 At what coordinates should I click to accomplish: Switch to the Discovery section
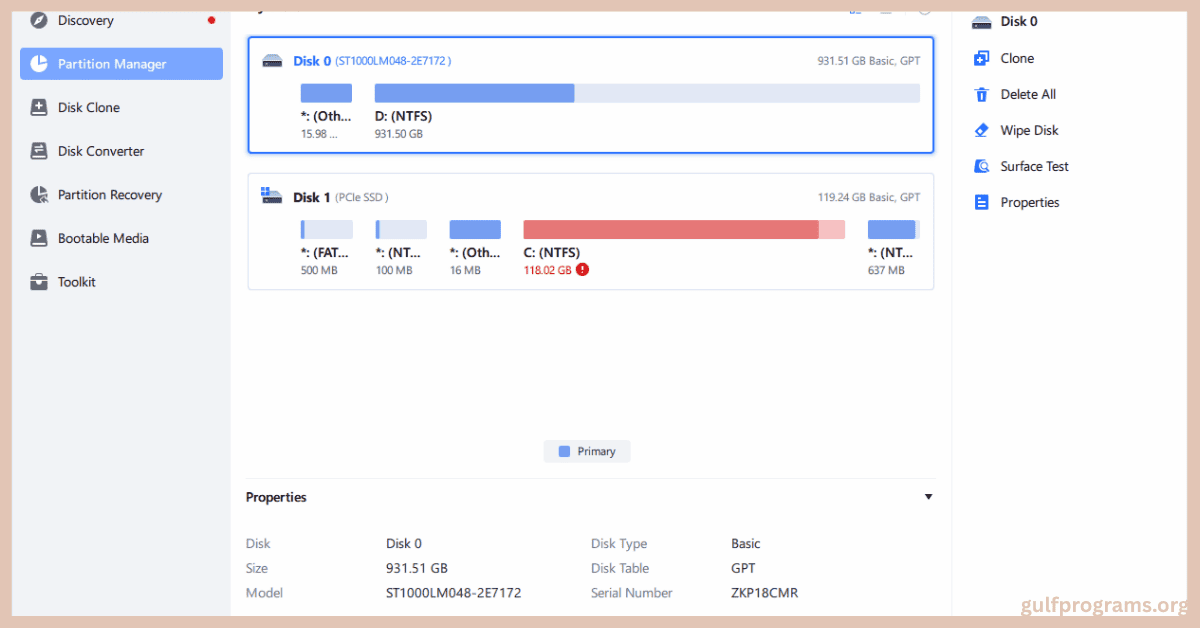click(x=85, y=20)
